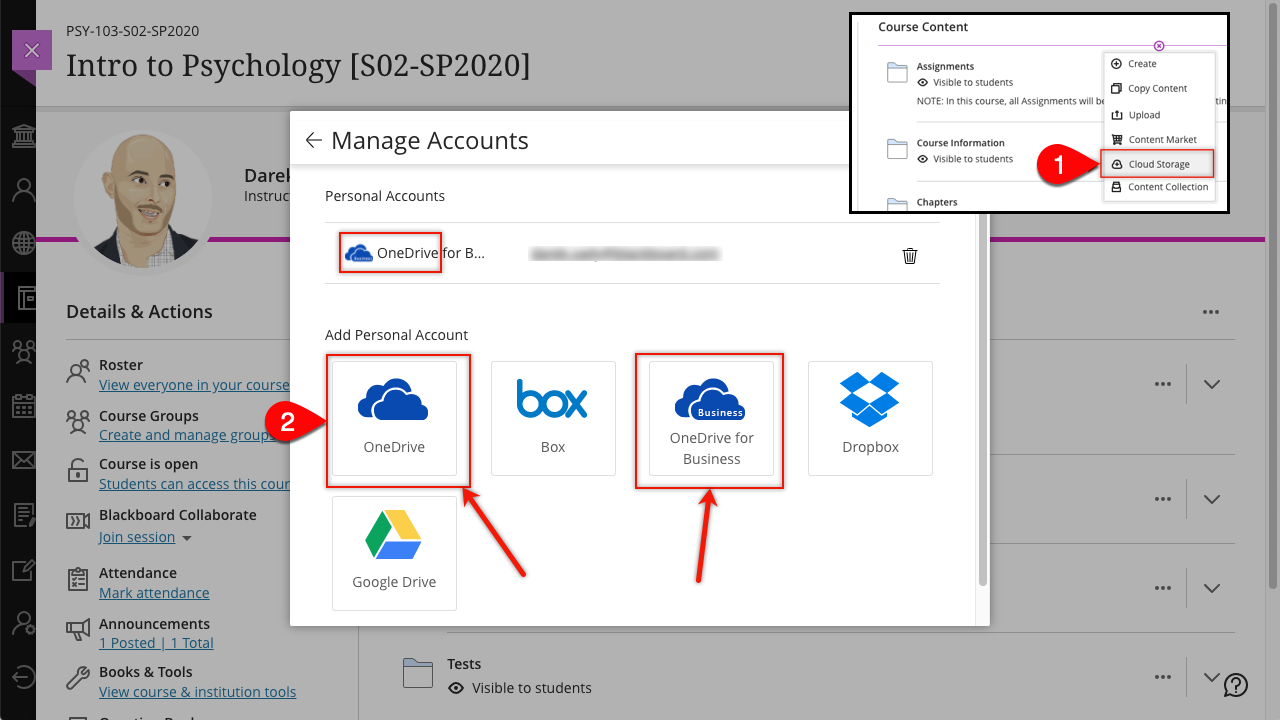Open the Mark attendance link
The height and width of the screenshot is (720, 1280).
pos(154,593)
